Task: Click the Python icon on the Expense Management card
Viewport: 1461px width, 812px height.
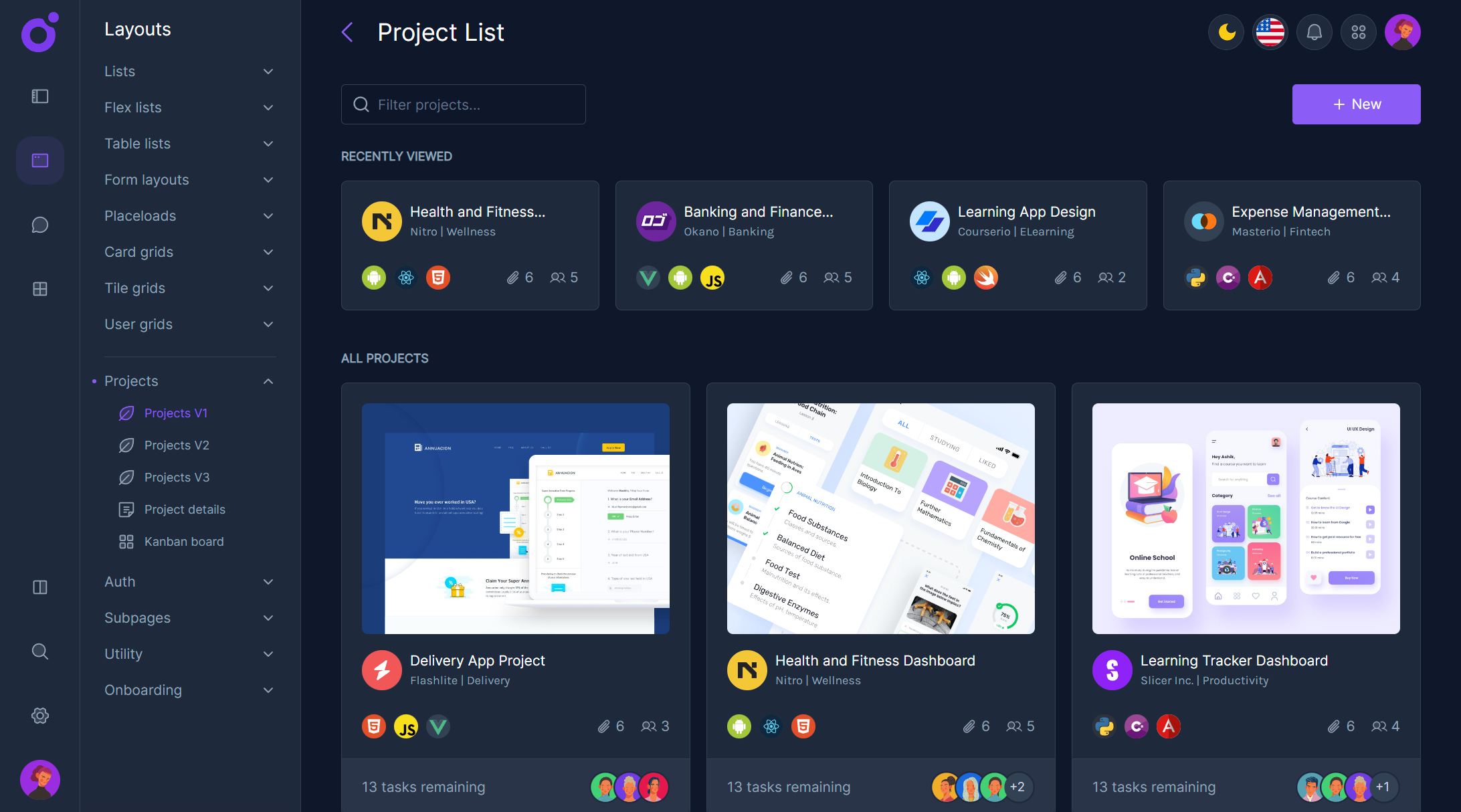Action: coord(1195,277)
